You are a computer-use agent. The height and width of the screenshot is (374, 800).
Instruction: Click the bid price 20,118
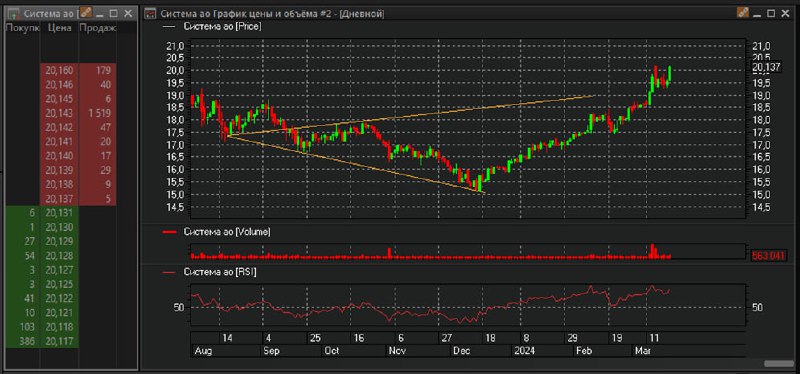[x=59, y=327]
